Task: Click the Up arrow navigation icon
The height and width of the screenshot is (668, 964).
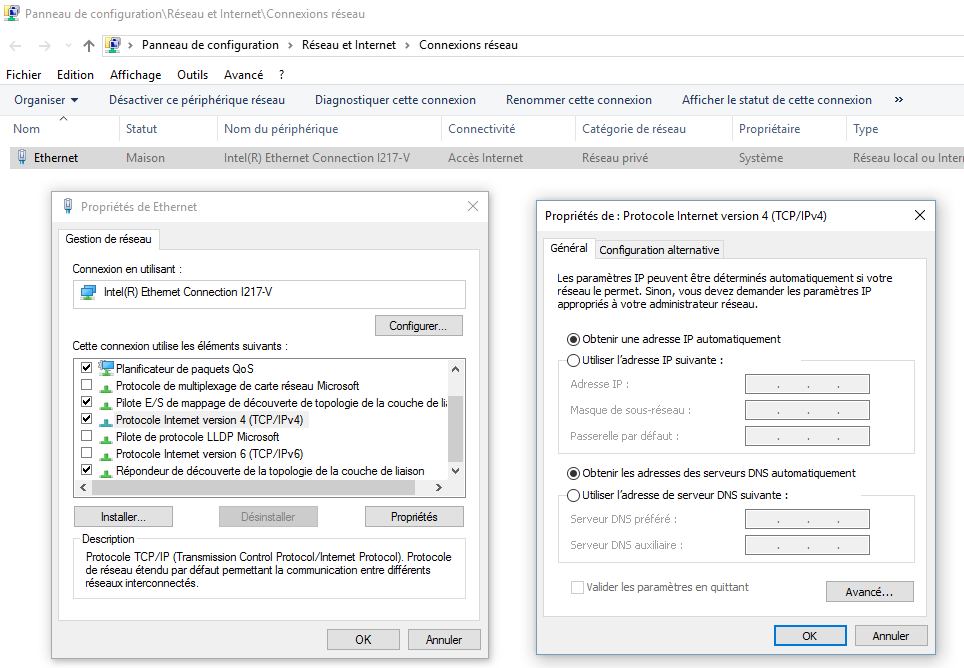Action: point(89,46)
